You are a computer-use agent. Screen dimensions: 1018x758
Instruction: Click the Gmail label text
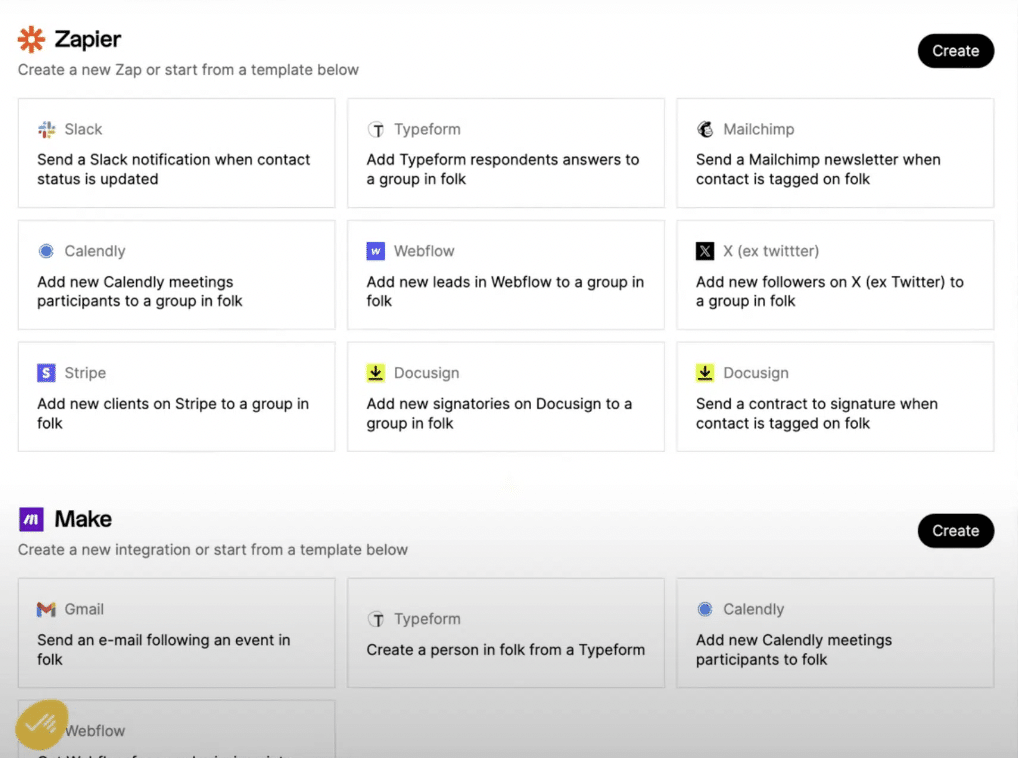(84, 609)
